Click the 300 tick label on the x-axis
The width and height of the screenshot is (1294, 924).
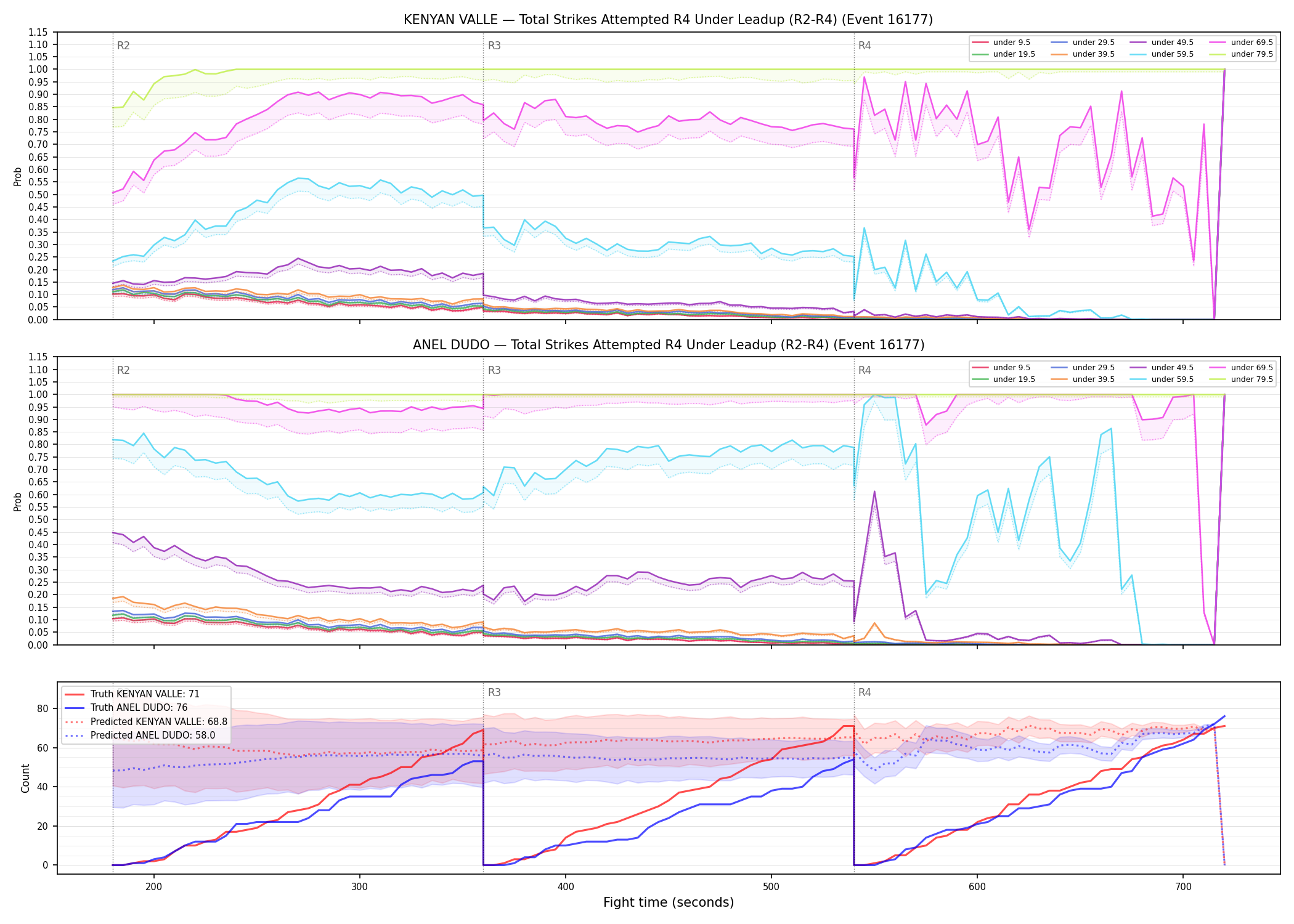pyautogui.click(x=359, y=886)
